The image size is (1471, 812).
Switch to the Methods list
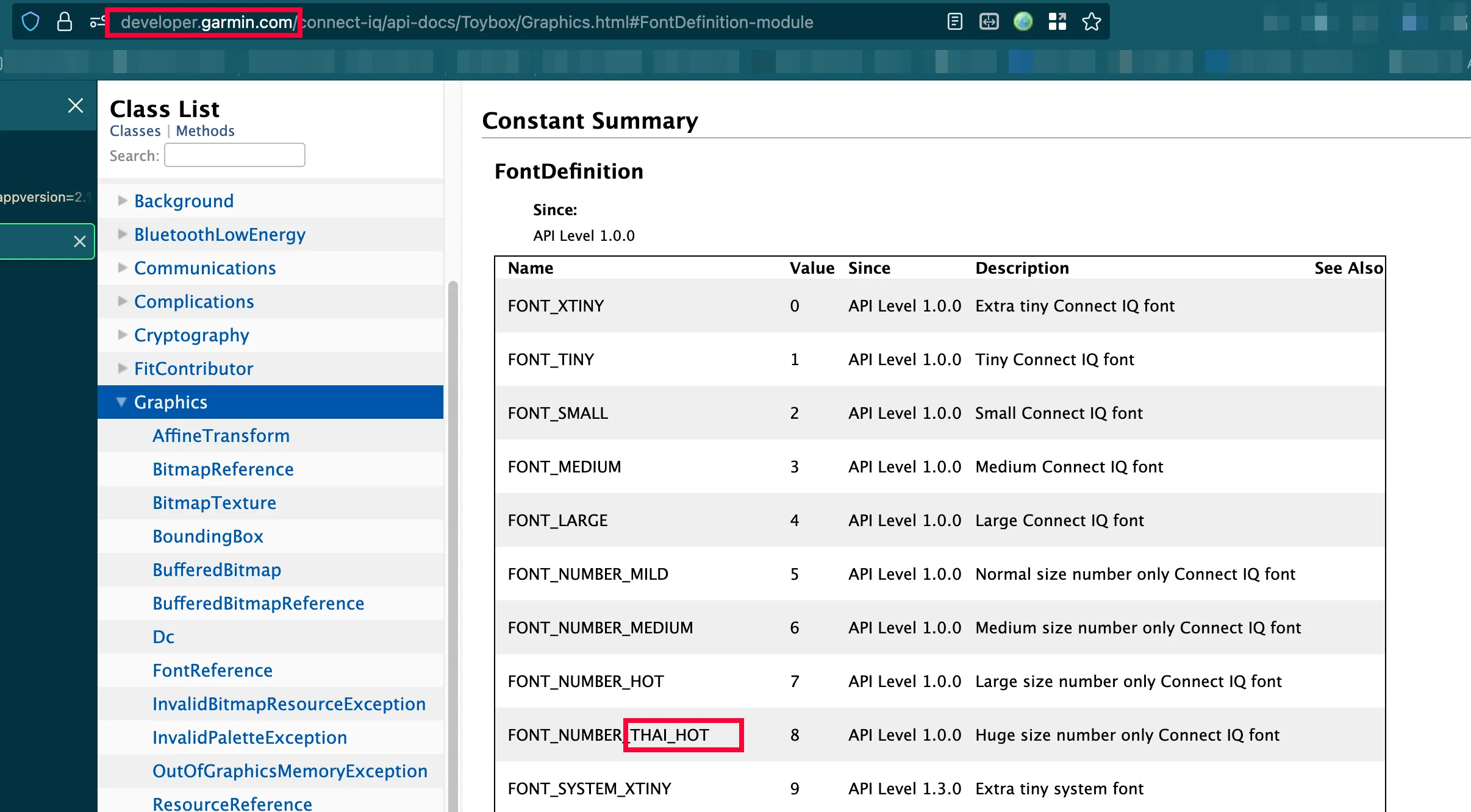[x=206, y=131]
